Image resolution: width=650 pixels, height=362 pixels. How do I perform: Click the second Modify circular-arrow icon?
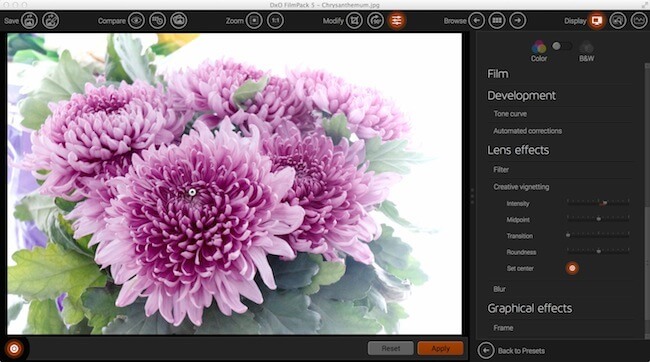[x=376, y=20]
